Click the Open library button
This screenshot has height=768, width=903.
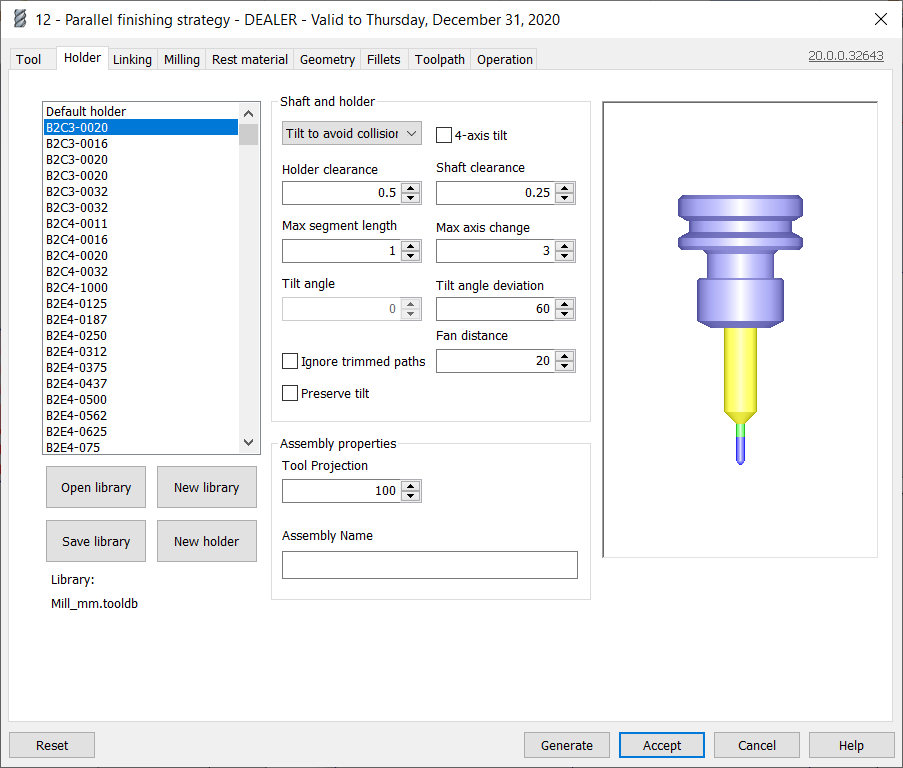pyautogui.click(x=96, y=487)
